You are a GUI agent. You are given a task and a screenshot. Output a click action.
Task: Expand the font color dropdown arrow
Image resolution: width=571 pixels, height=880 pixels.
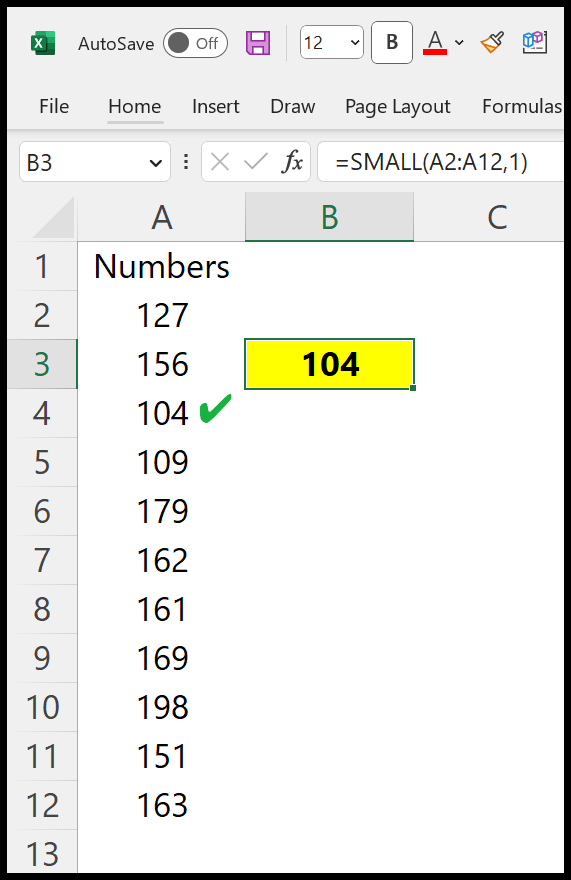coord(459,43)
